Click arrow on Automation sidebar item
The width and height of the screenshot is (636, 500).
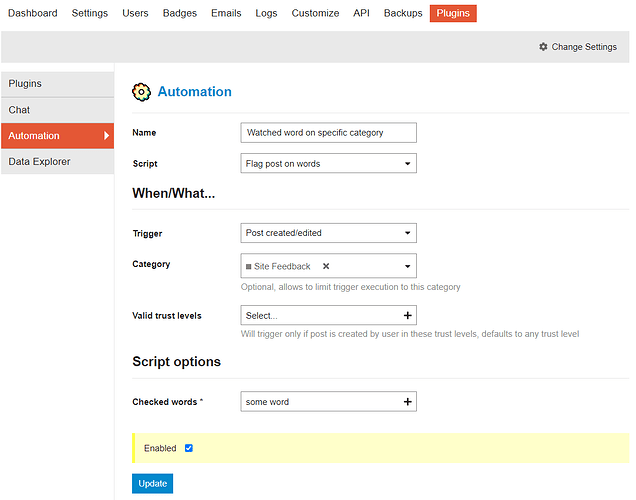pyautogui.click(x=106, y=135)
